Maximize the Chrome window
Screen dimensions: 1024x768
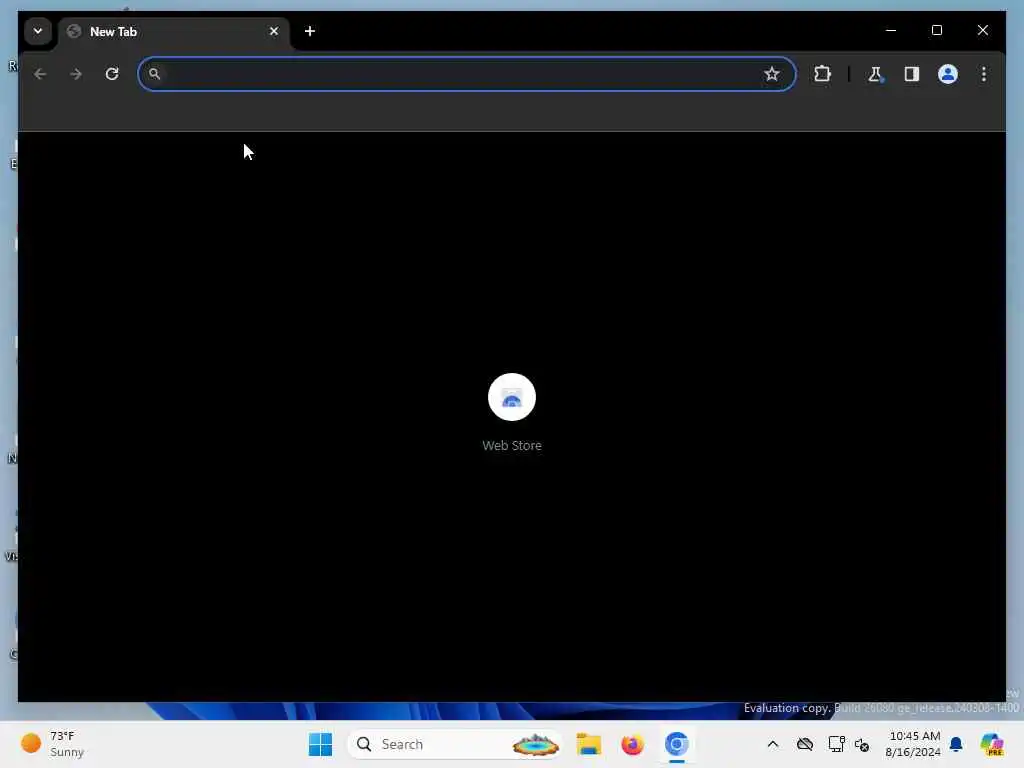(x=936, y=30)
